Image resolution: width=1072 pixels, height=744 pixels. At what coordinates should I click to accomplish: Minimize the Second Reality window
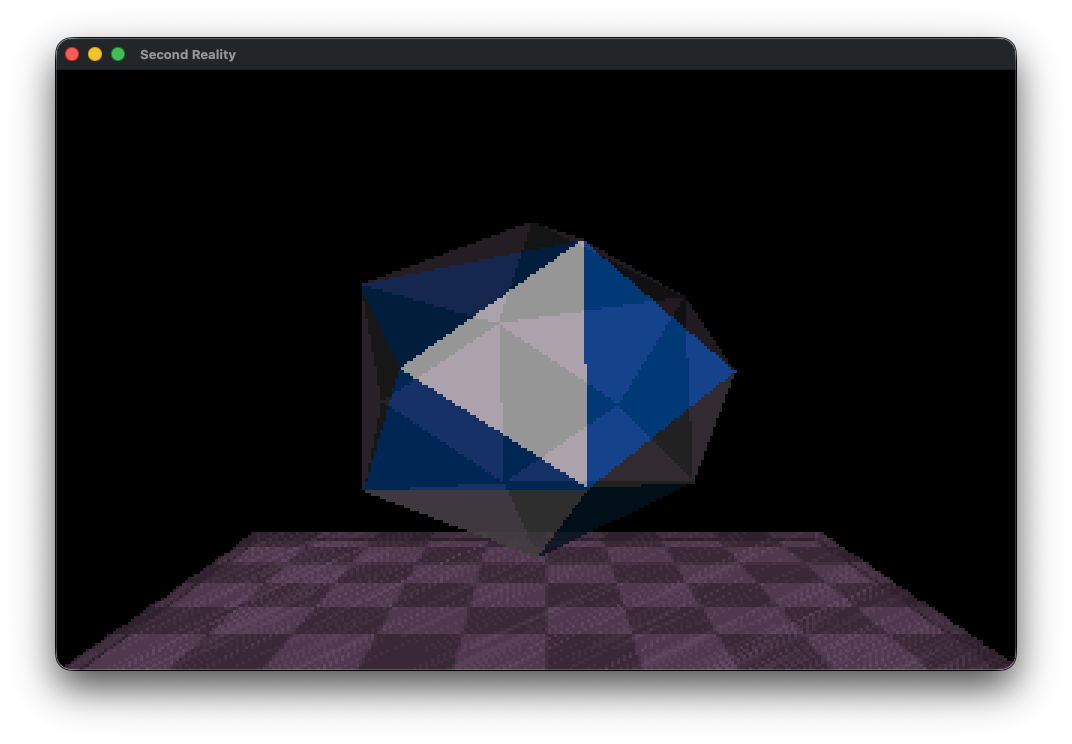pos(95,54)
